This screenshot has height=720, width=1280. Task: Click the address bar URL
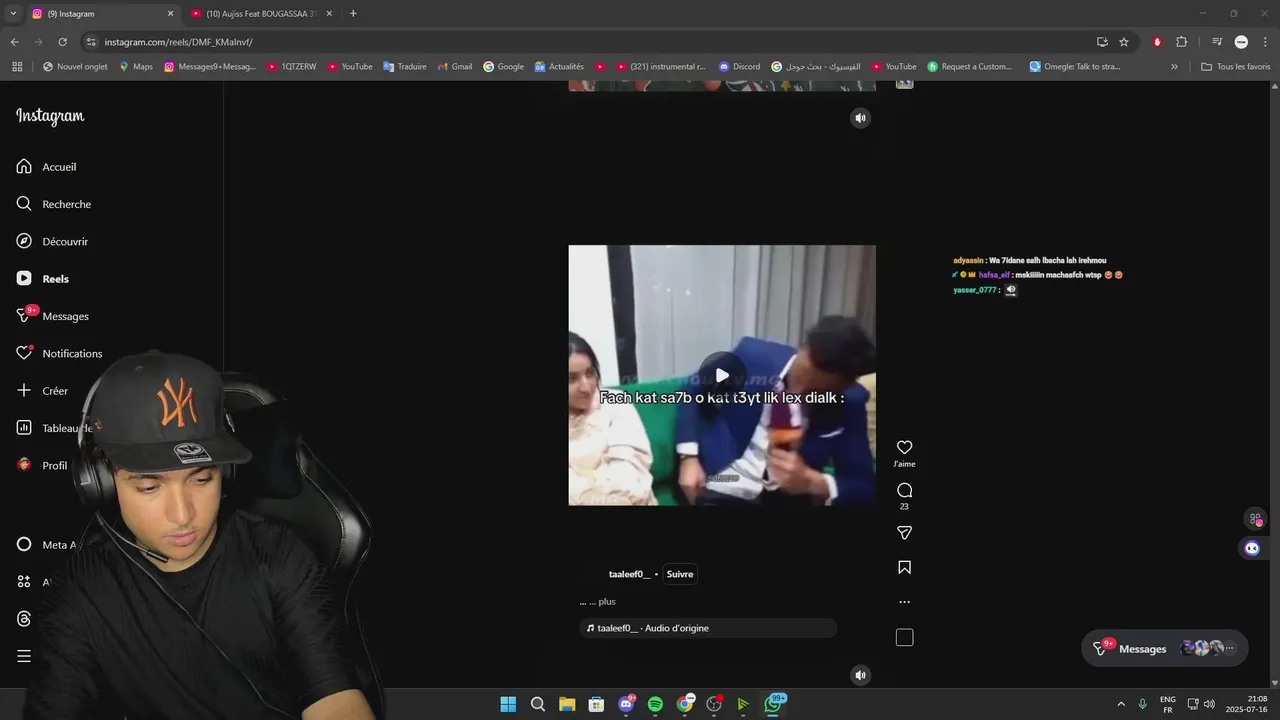pyautogui.click(x=178, y=42)
